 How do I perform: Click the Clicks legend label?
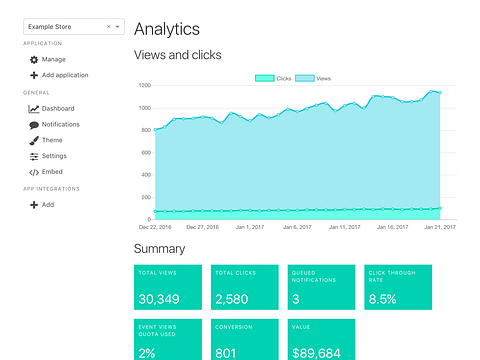click(284, 79)
